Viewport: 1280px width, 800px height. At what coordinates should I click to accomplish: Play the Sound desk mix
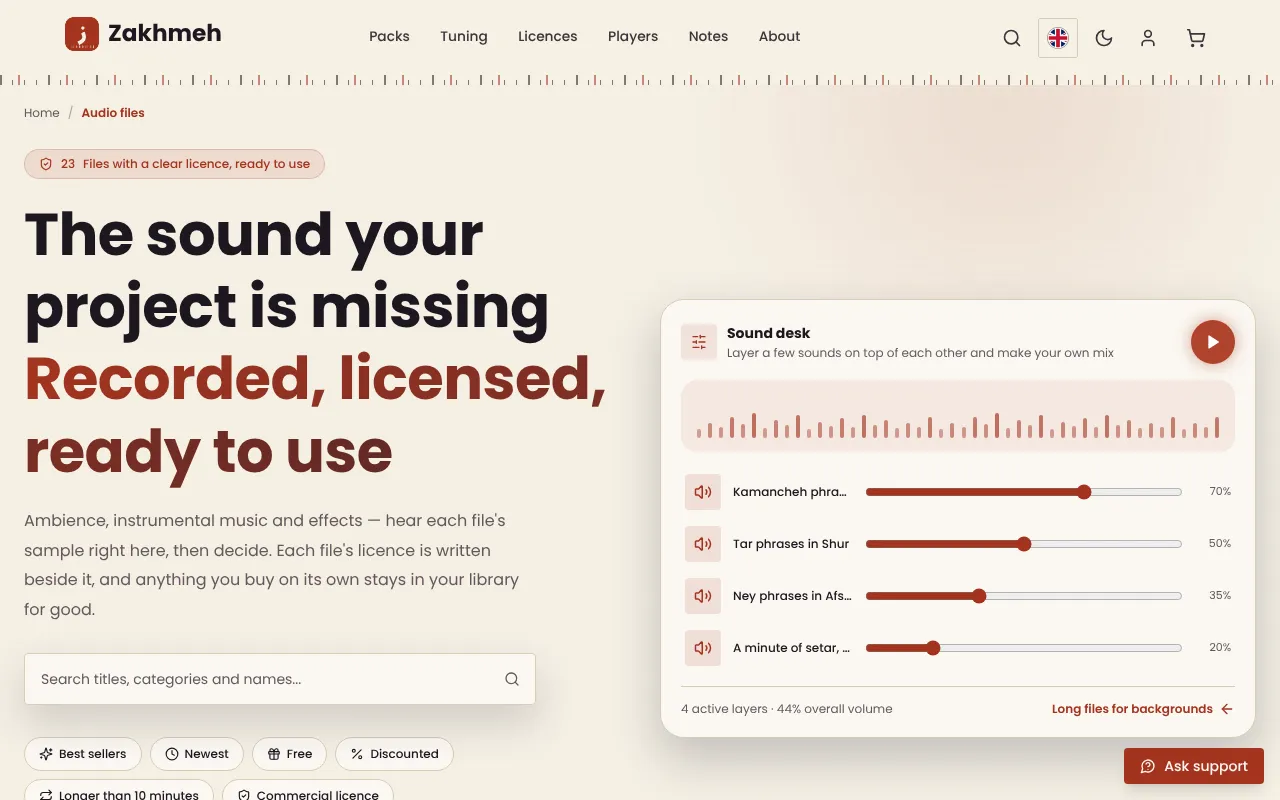click(x=1213, y=342)
